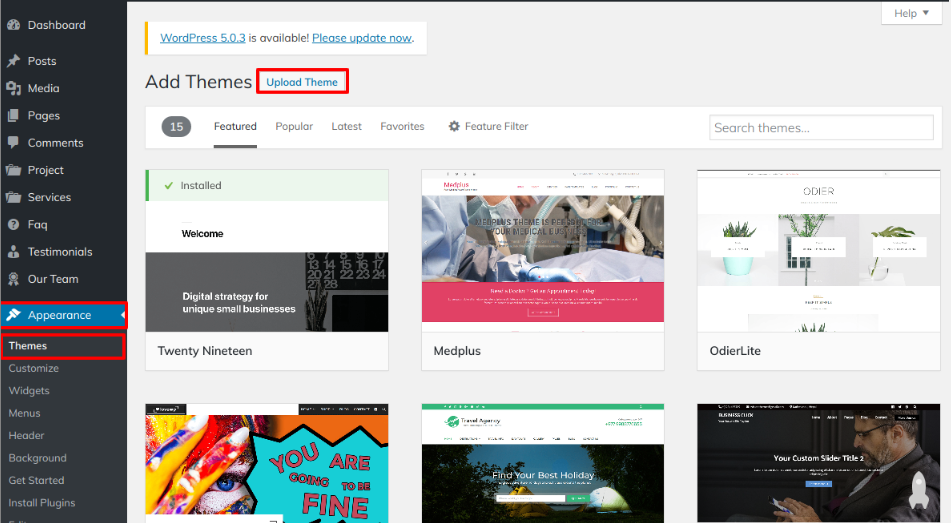
Task: Click the Project folder icon
Action: click(13, 170)
